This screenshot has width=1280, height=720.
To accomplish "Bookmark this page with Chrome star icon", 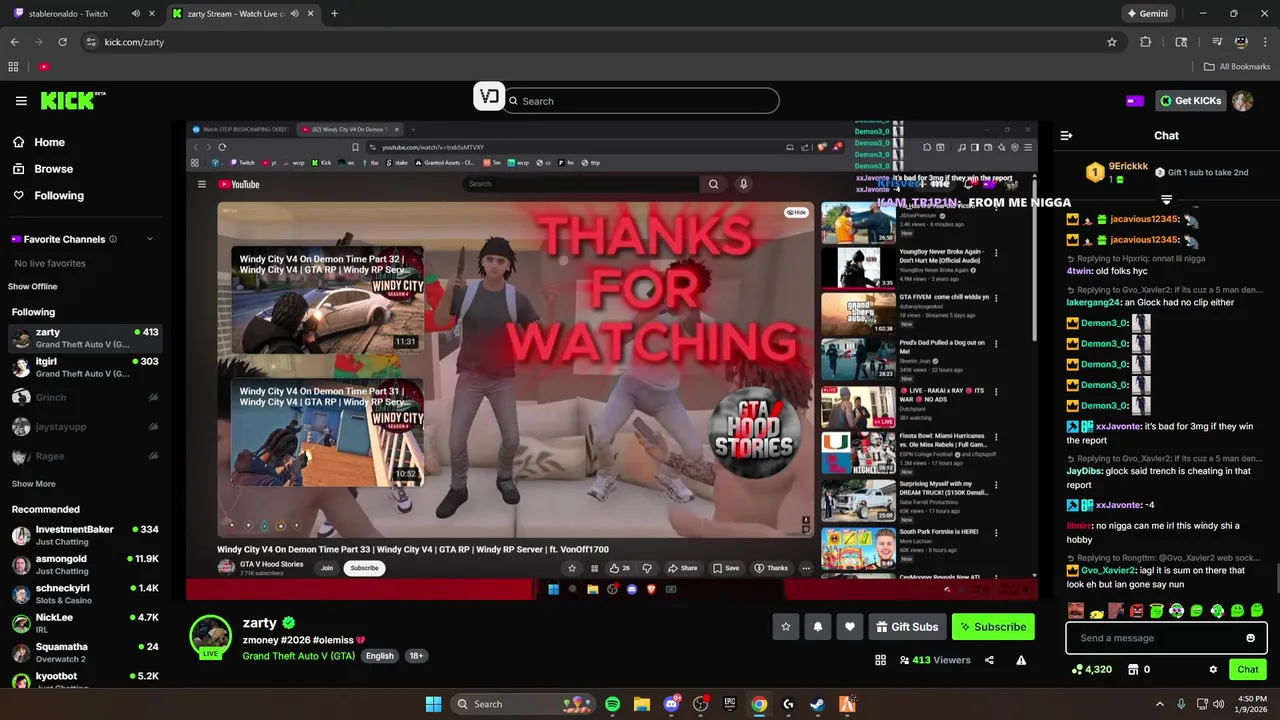I will [1112, 42].
